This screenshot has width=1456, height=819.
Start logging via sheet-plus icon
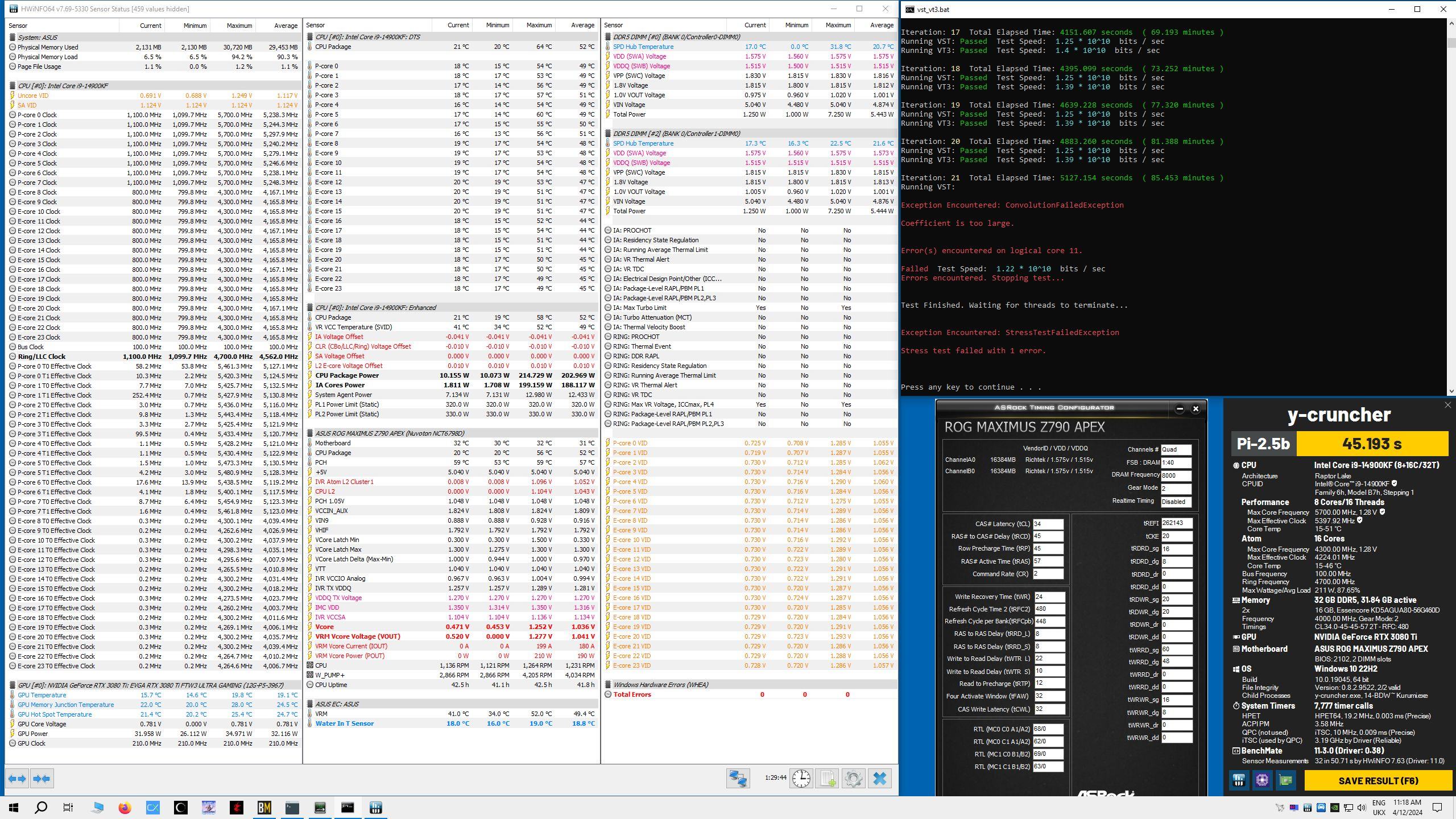827,779
